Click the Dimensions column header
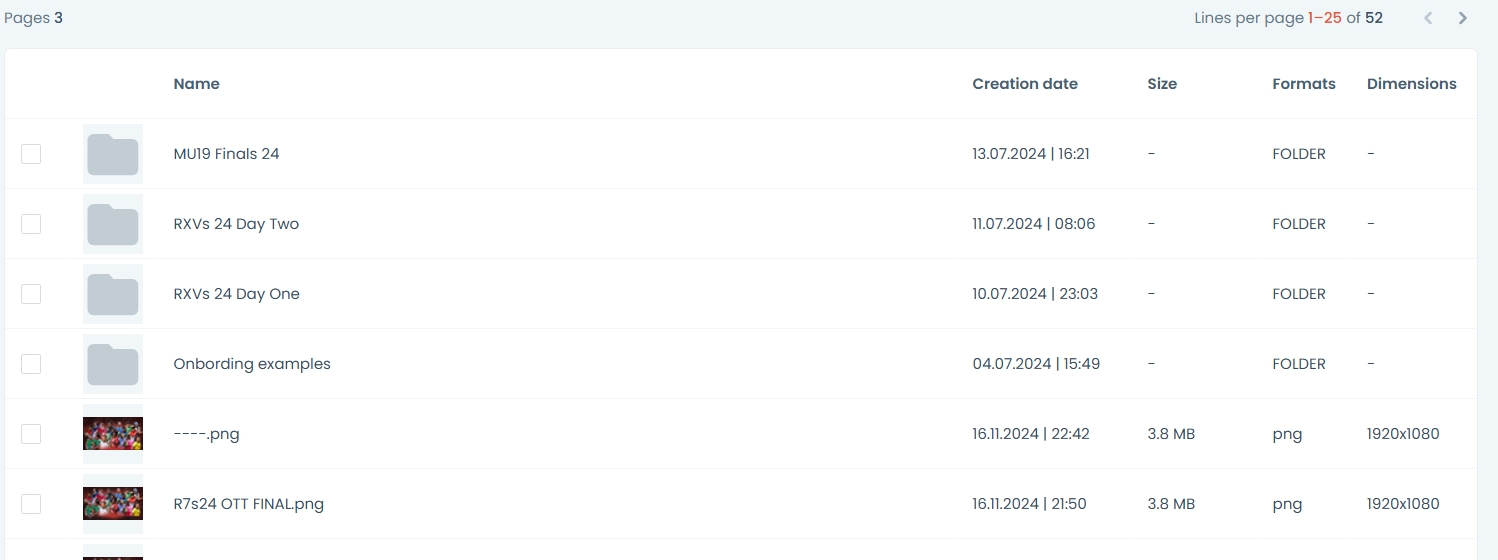 [1411, 84]
